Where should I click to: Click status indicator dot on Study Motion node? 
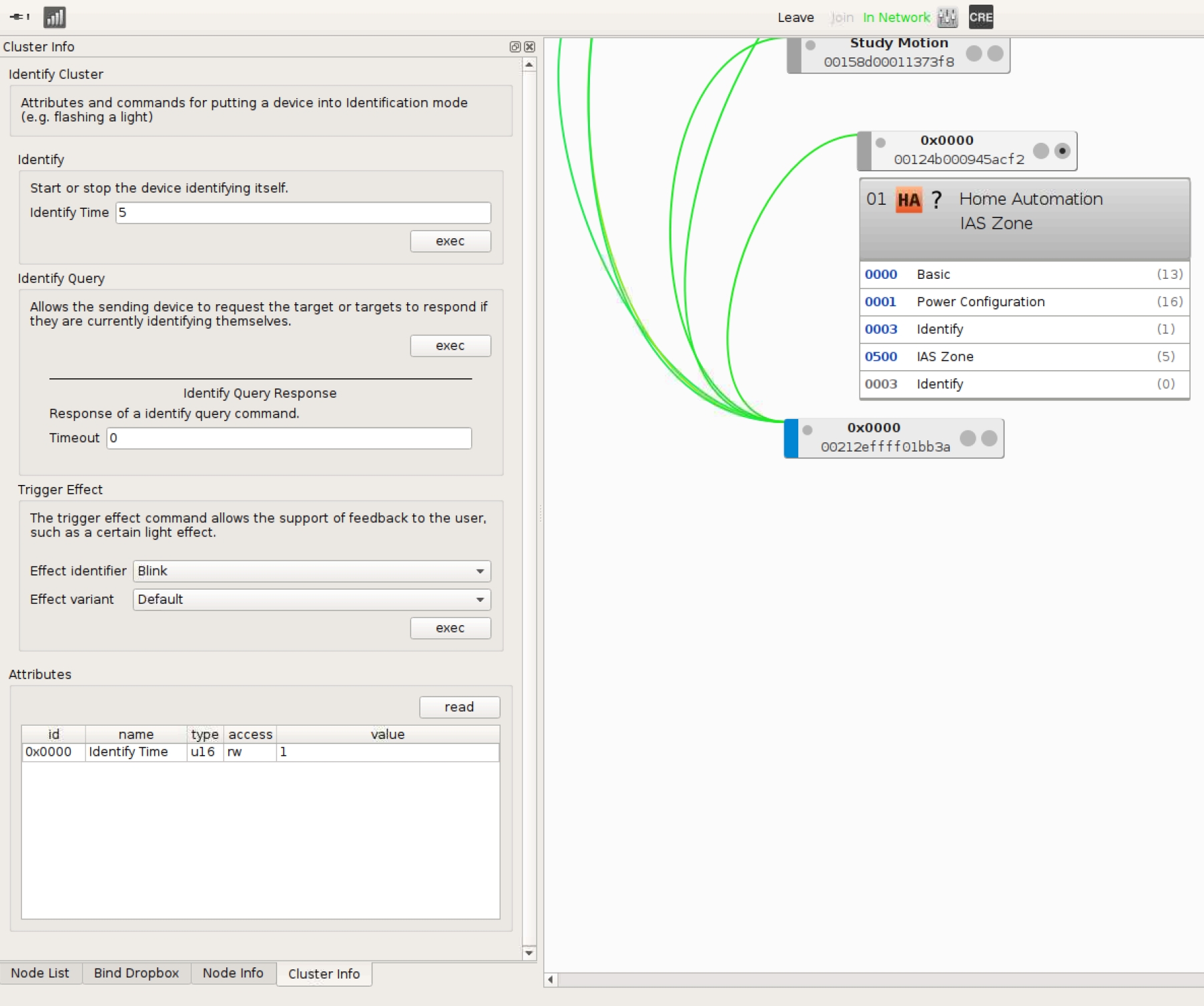pos(810,45)
